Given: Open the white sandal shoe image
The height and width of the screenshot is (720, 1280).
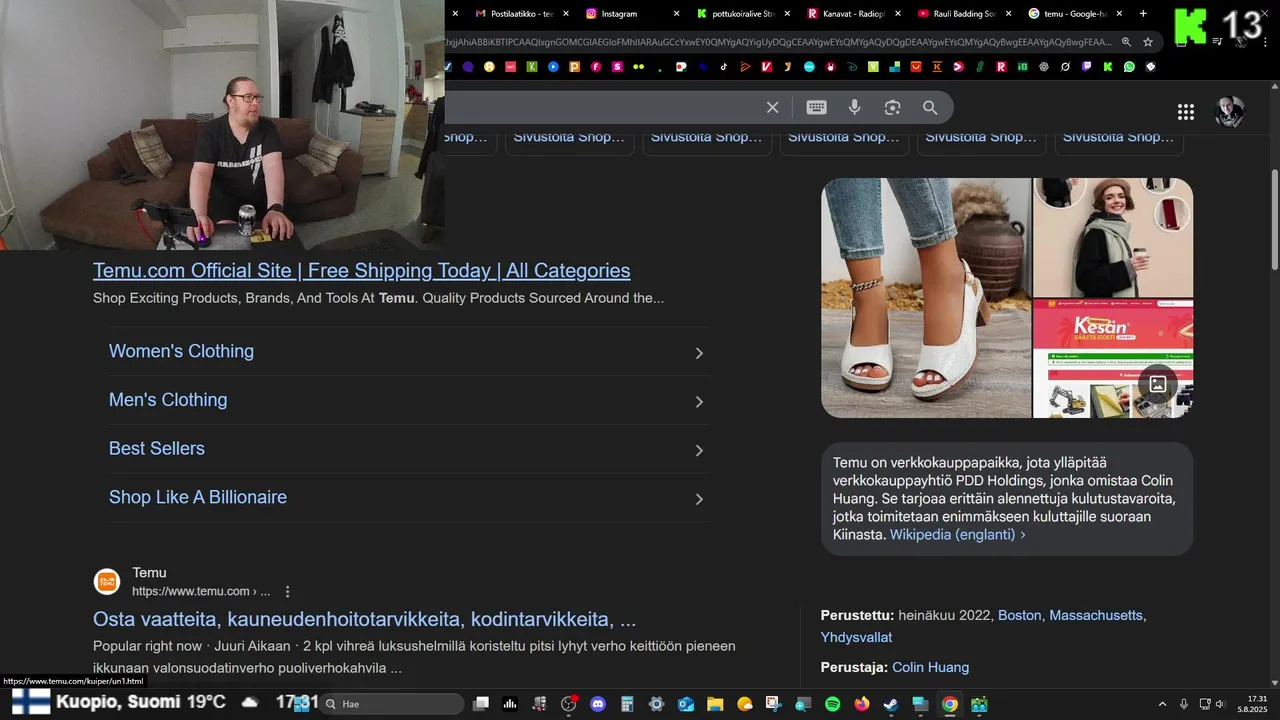Looking at the screenshot, I should [x=925, y=298].
